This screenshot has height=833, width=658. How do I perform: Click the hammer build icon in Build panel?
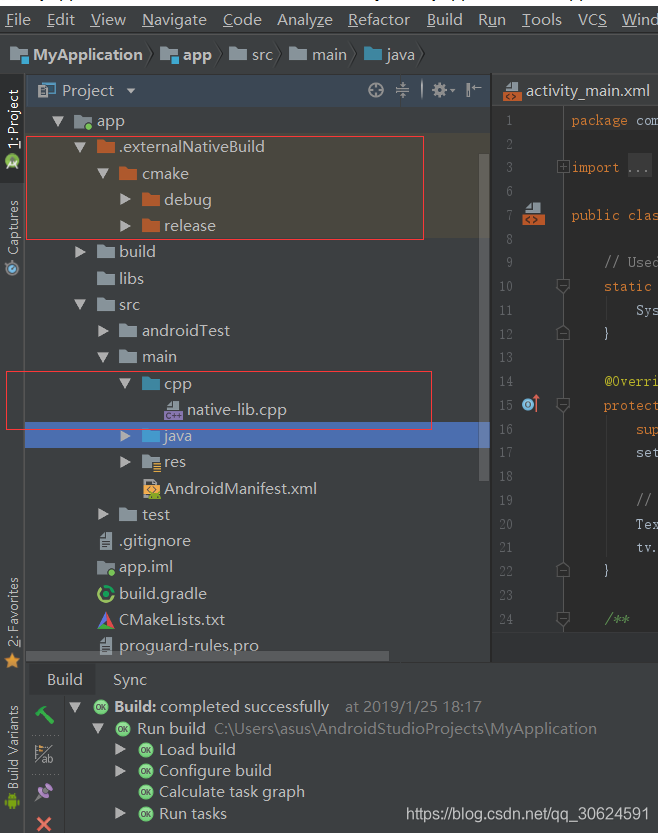[x=45, y=715]
